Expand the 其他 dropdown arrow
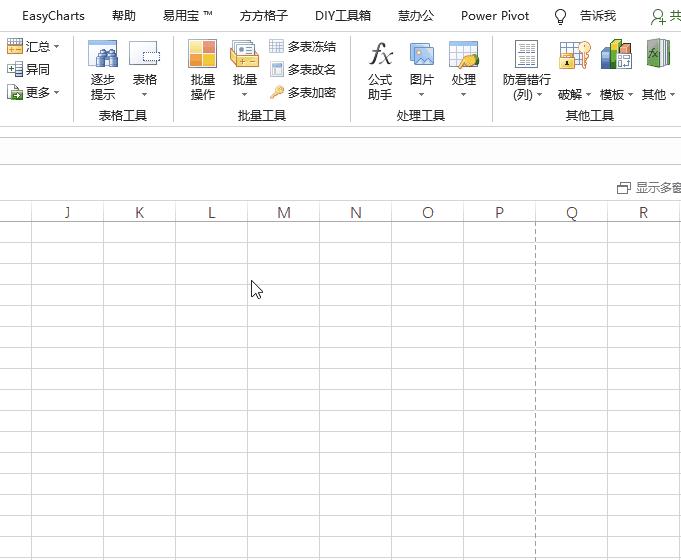The width and height of the screenshot is (681, 560). click(x=672, y=94)
